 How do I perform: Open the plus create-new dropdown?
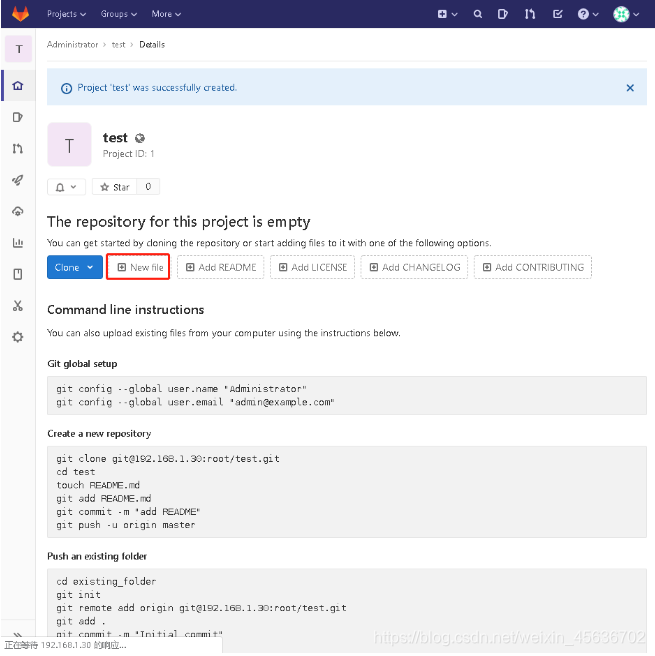[447, 14]
